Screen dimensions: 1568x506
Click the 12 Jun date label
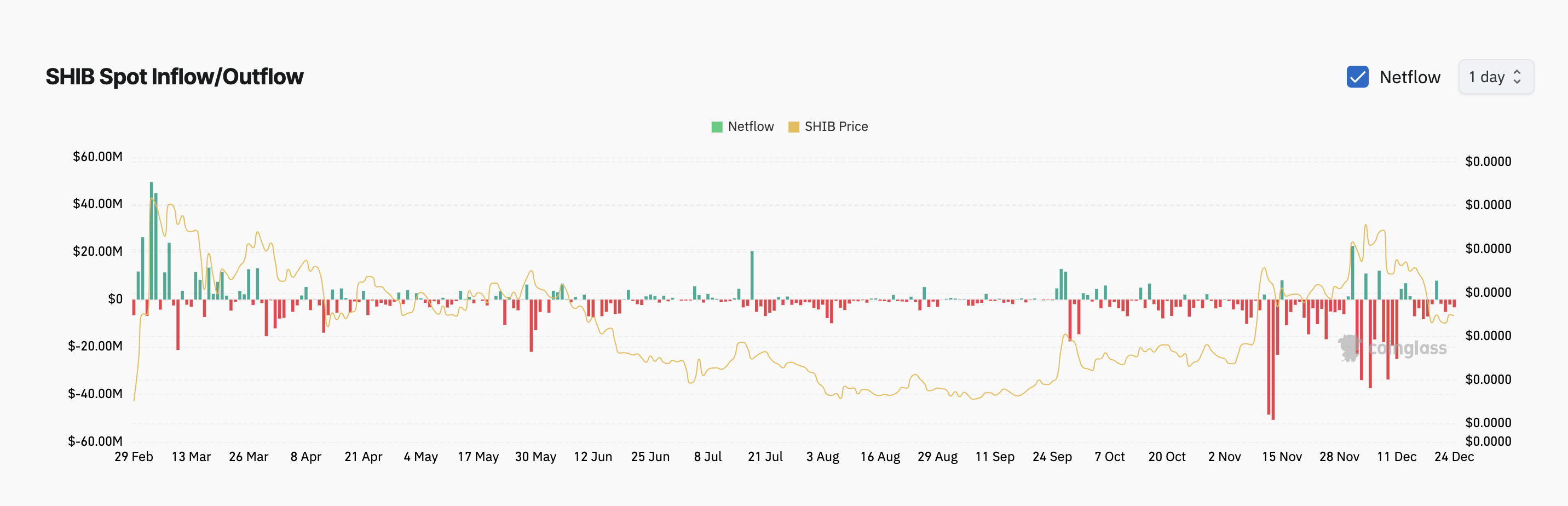point(592,457)
